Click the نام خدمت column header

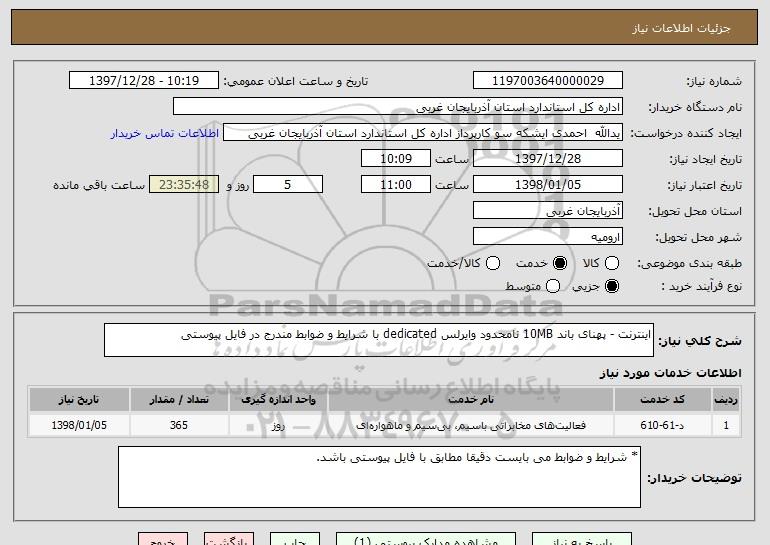(x=471, y=400)
